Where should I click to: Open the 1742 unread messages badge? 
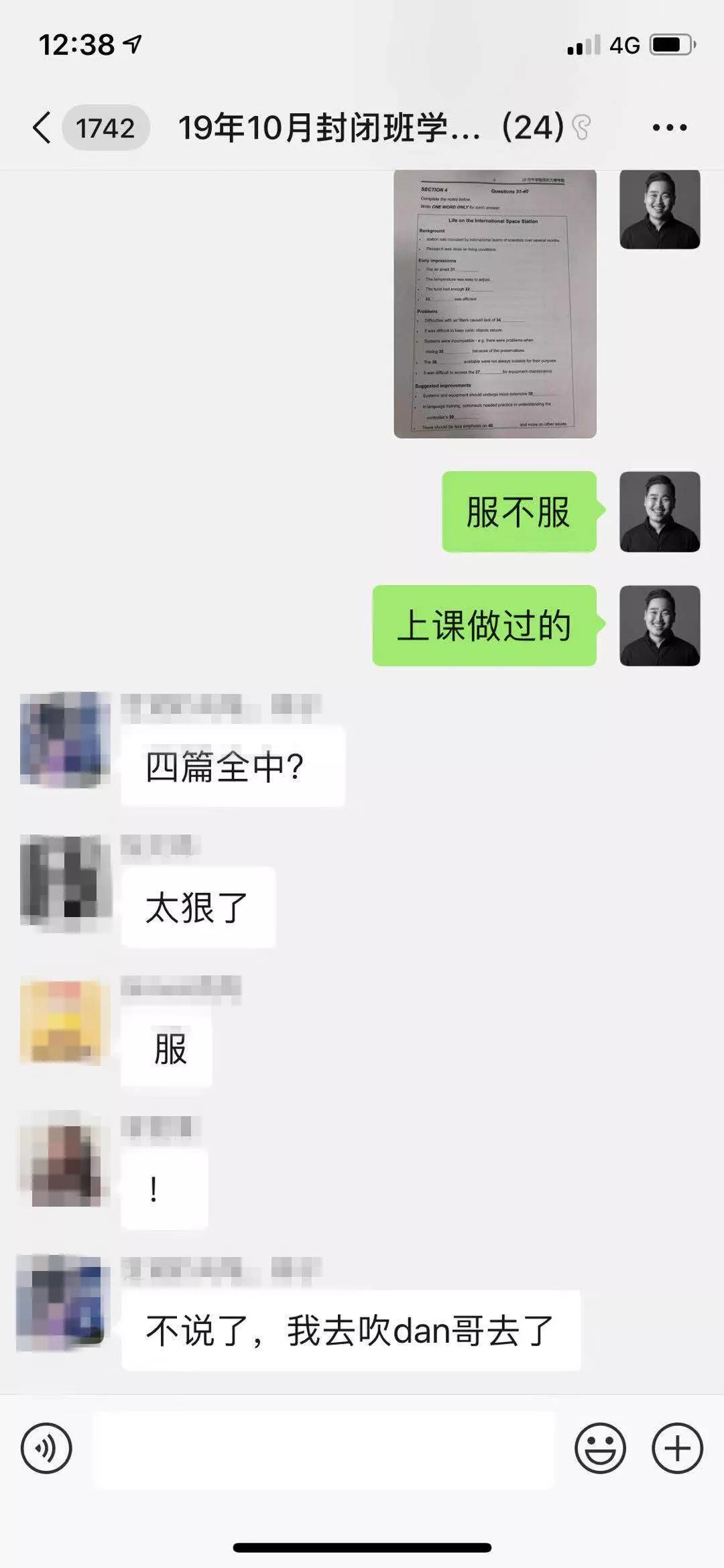click(x=105, y=127)
